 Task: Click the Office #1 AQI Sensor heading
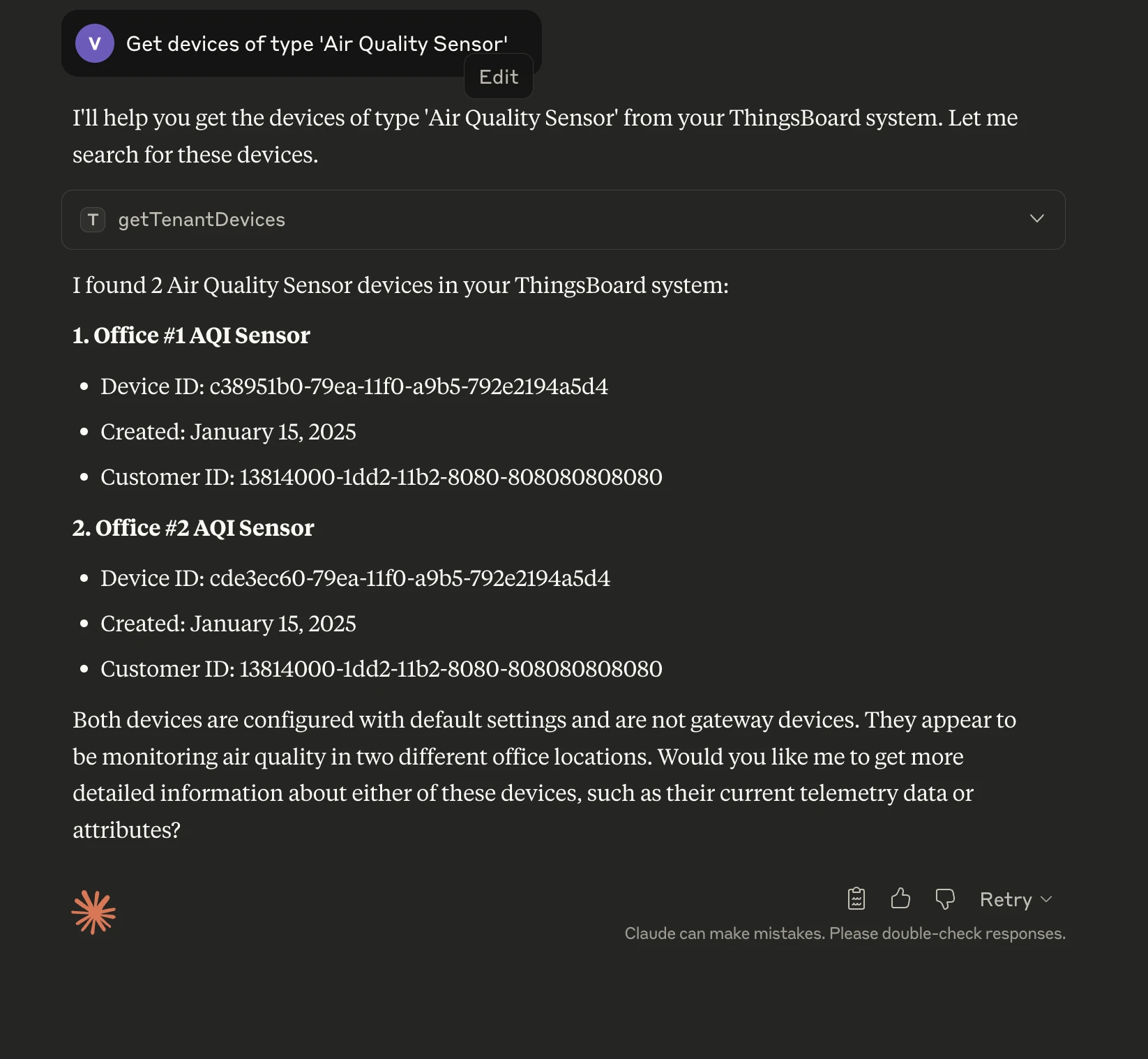[x=191, y=336]
